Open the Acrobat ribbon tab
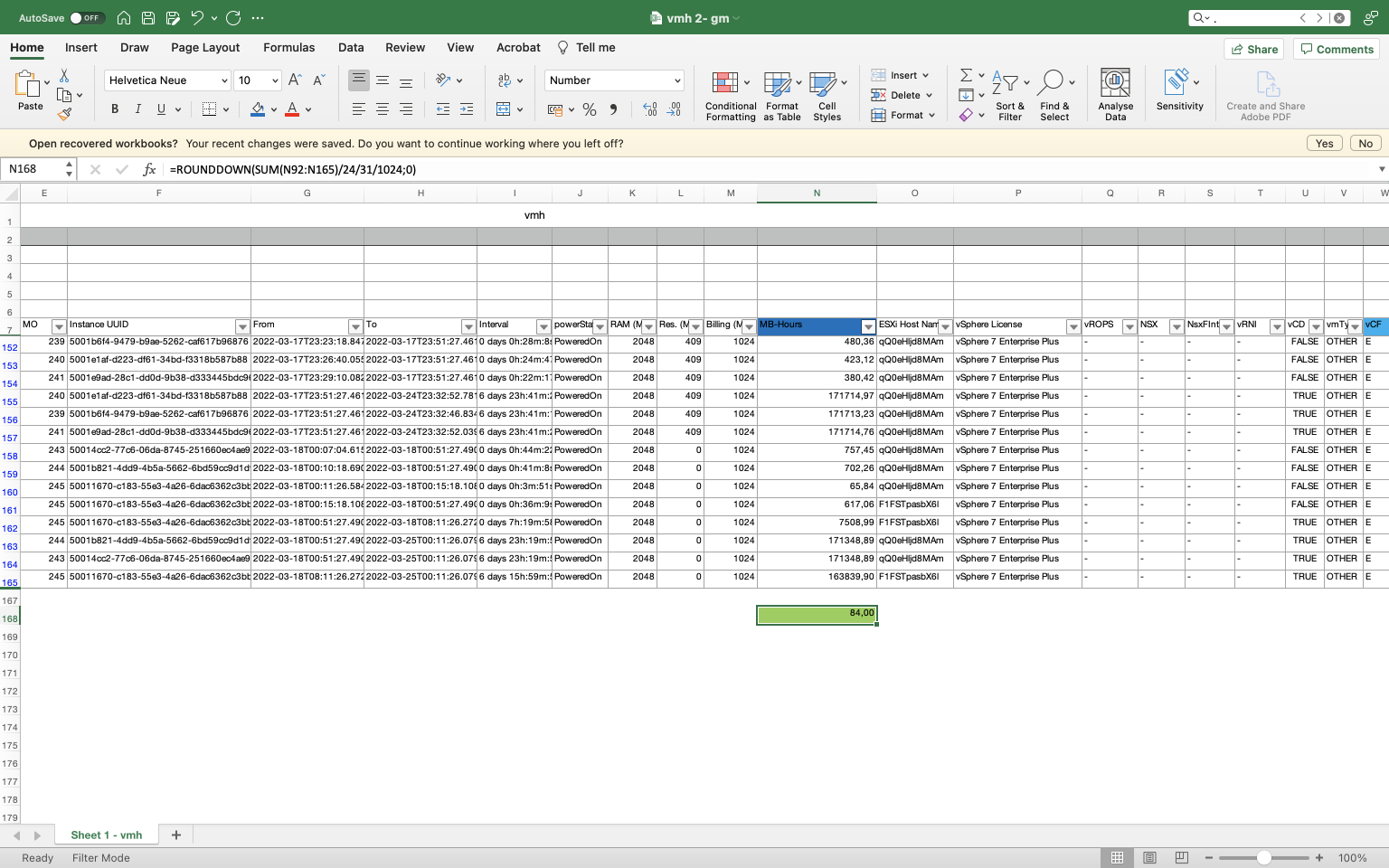The image size is (1389, 868). coord(517,47)
